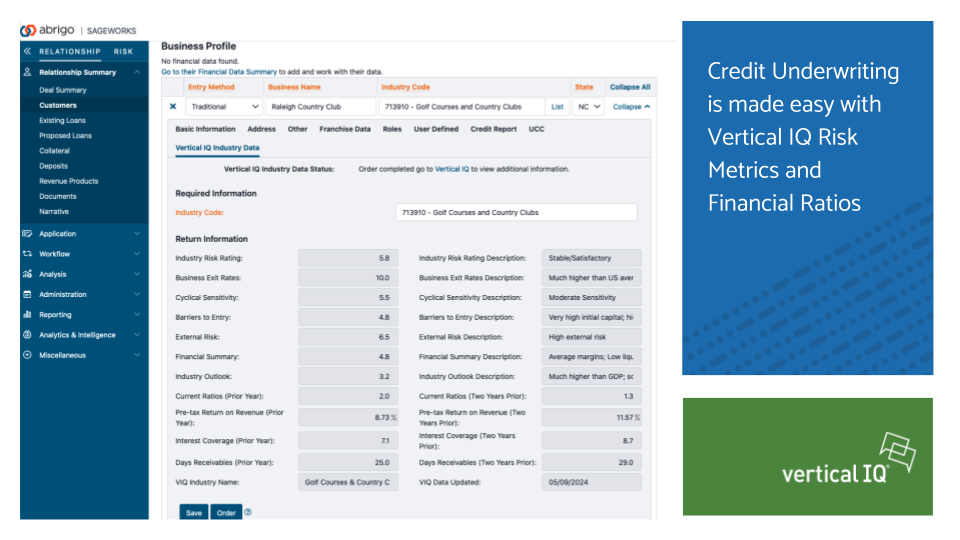This screenshot has height=540, width=960.
Task: Click the Business Name input field
Action: point(320,107)
